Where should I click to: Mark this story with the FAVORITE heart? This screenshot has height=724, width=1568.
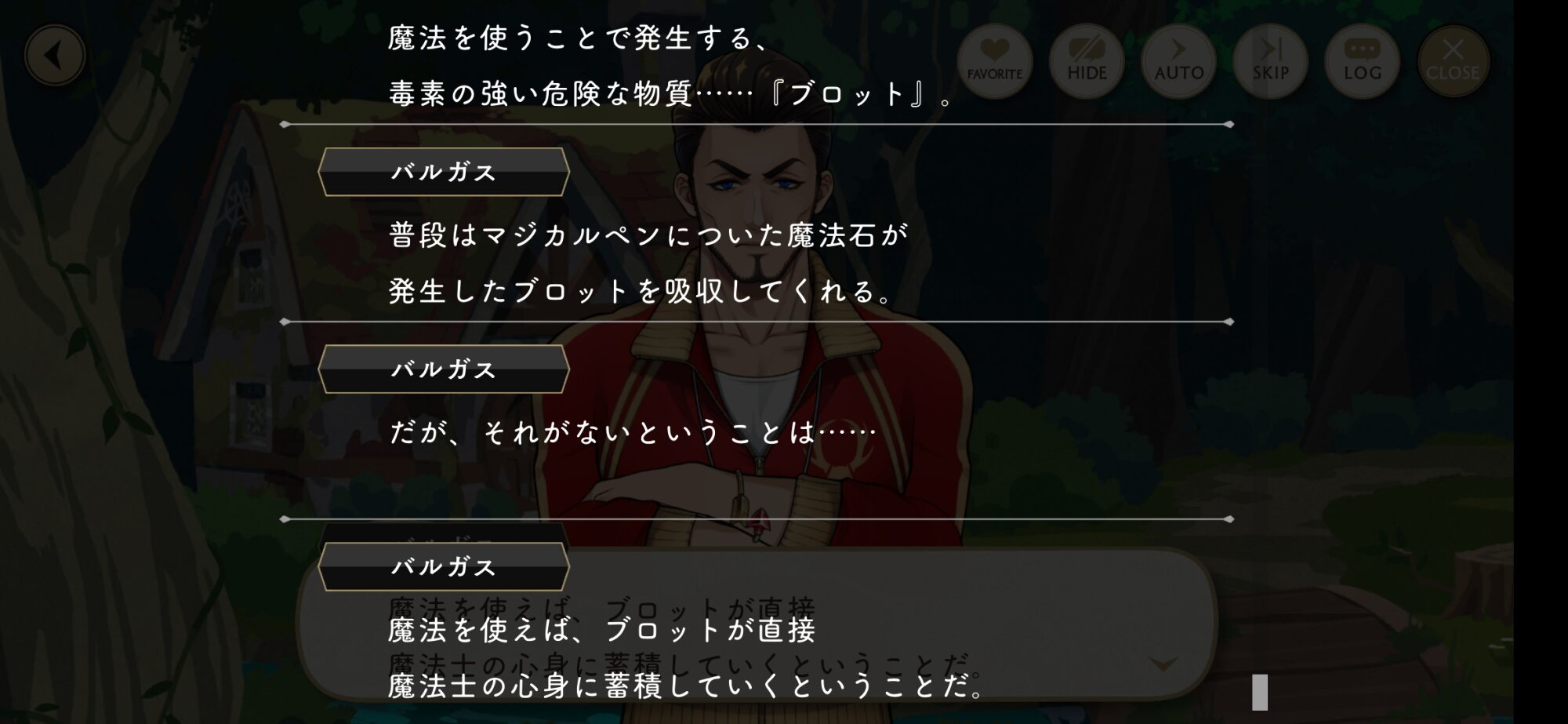tap(994, 61)
